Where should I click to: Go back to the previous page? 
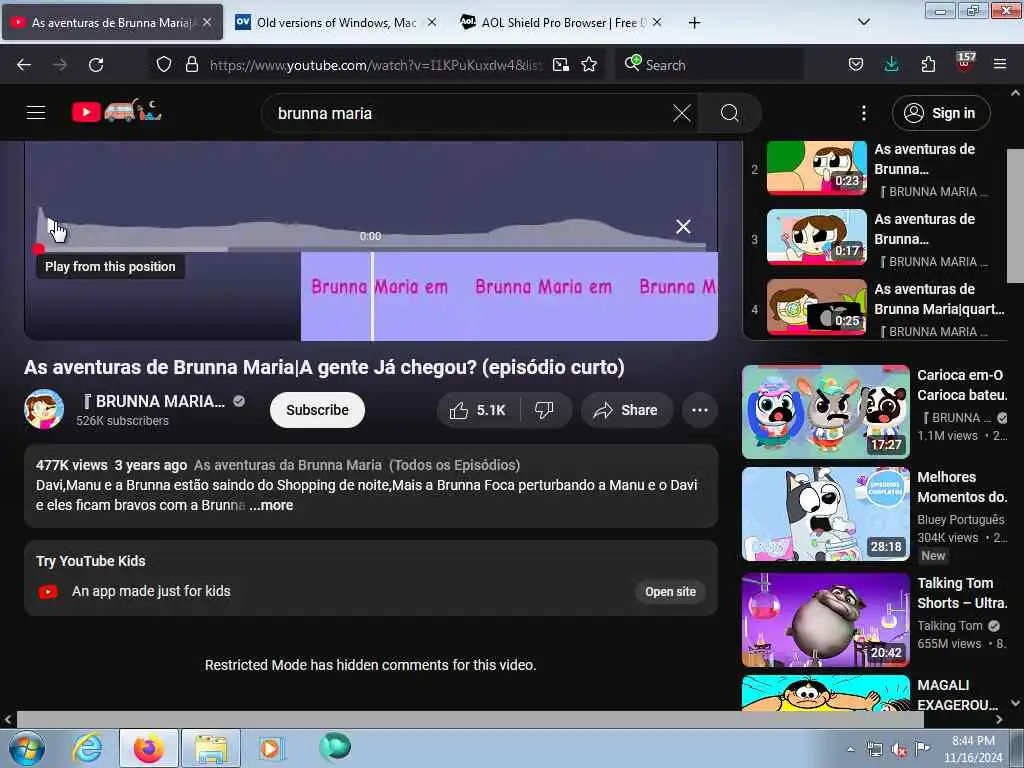point(24,65)
